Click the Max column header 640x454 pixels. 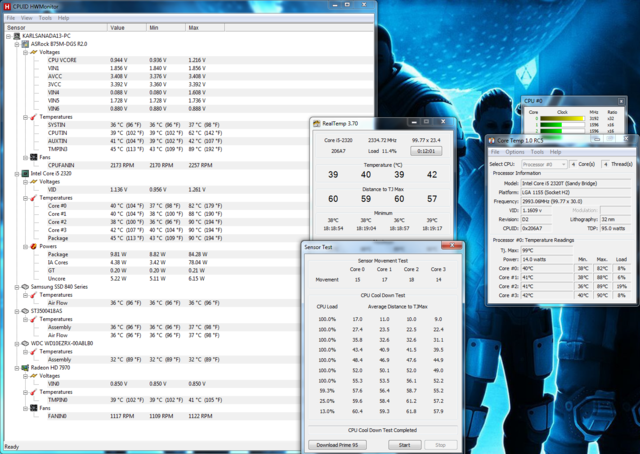[205, 27]
